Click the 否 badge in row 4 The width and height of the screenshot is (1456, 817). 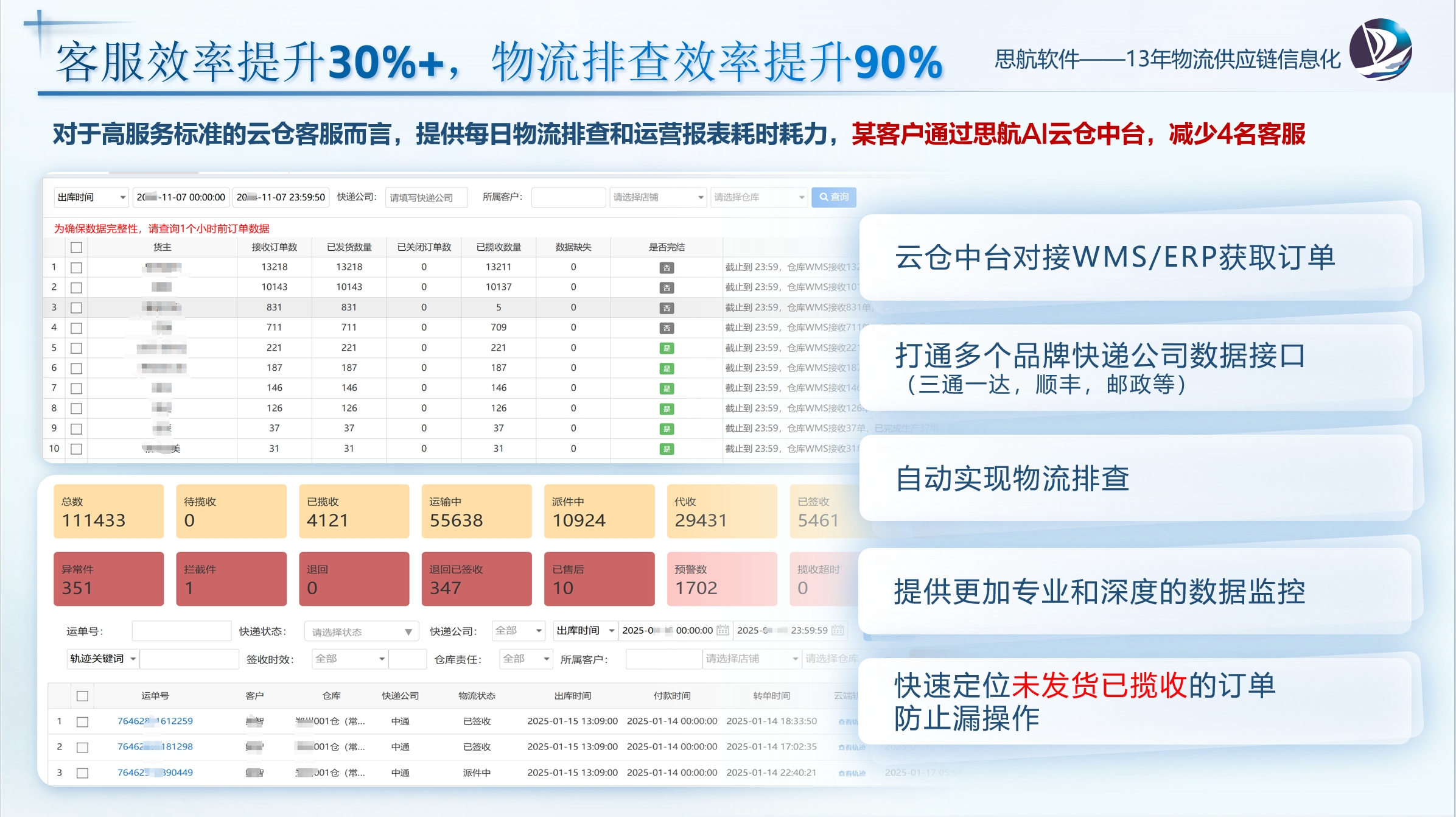pos(667,328)
